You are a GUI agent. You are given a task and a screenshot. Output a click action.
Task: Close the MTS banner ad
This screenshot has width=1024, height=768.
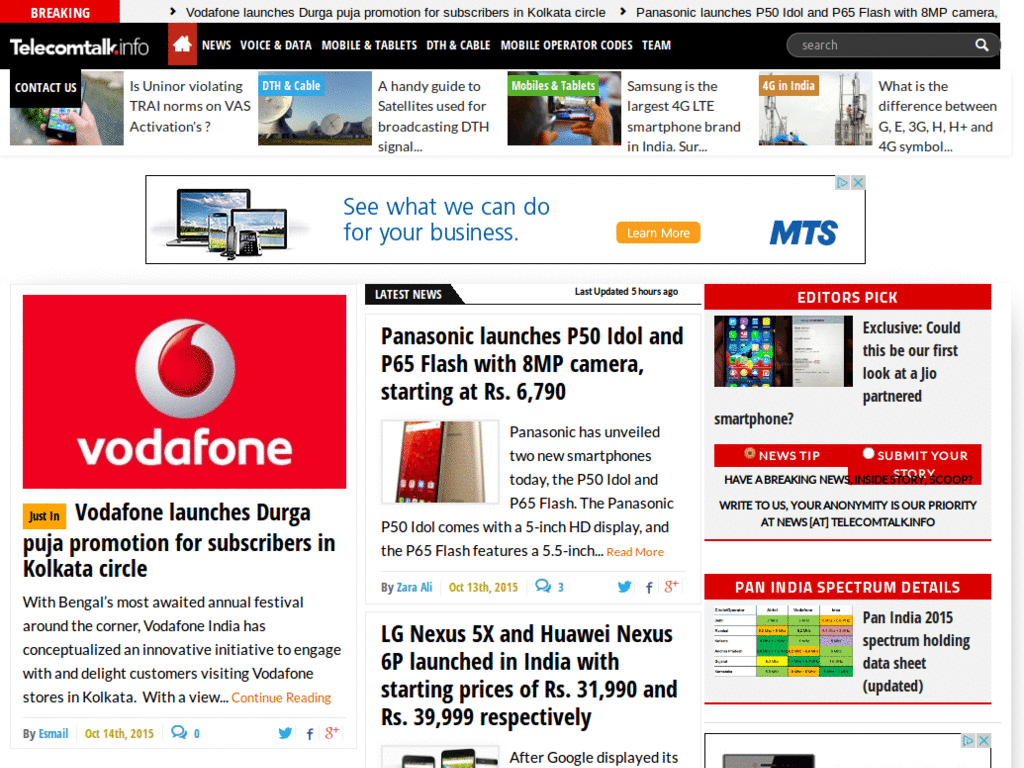click(x=858, y=183)
